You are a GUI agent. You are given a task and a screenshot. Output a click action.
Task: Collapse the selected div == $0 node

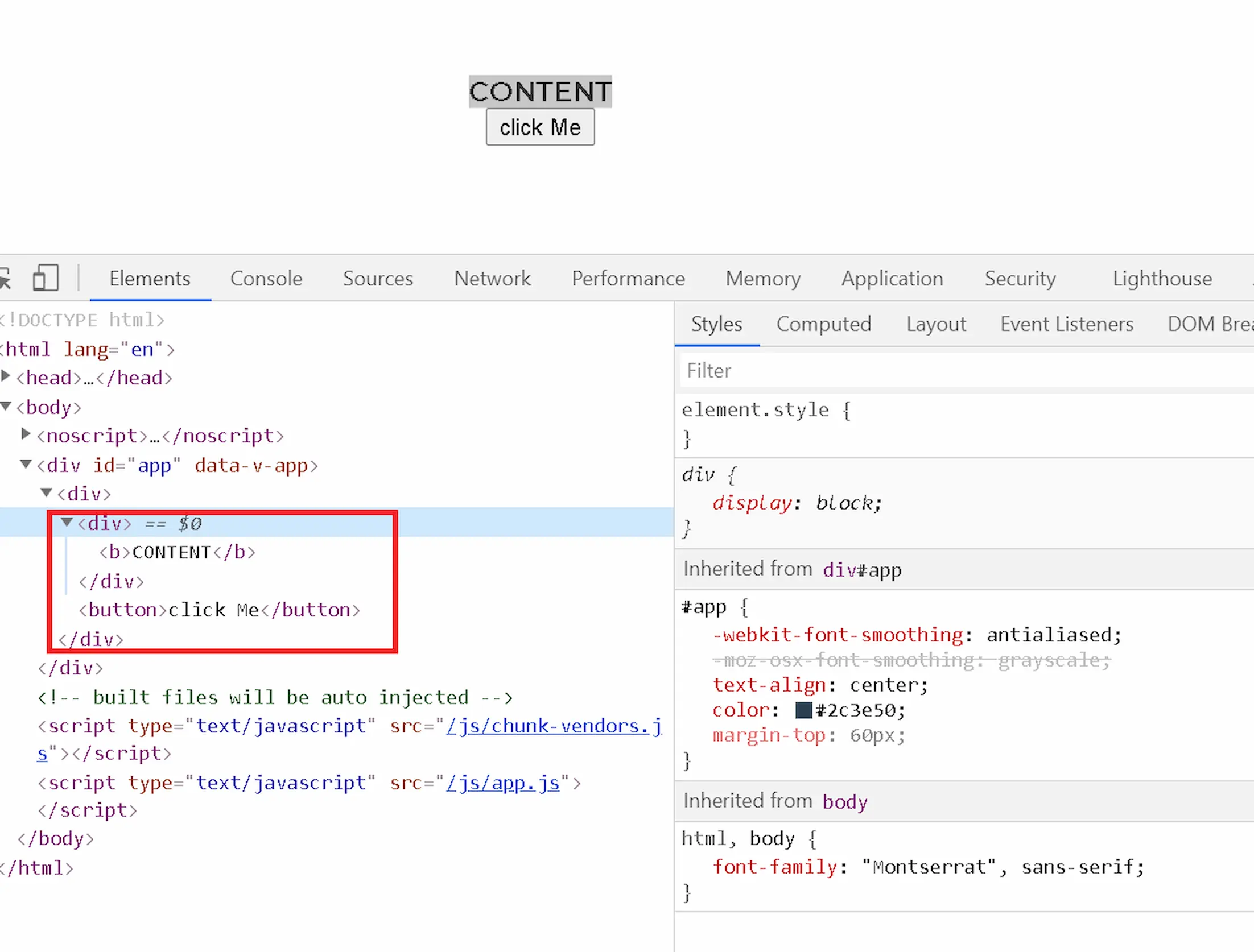67,521
